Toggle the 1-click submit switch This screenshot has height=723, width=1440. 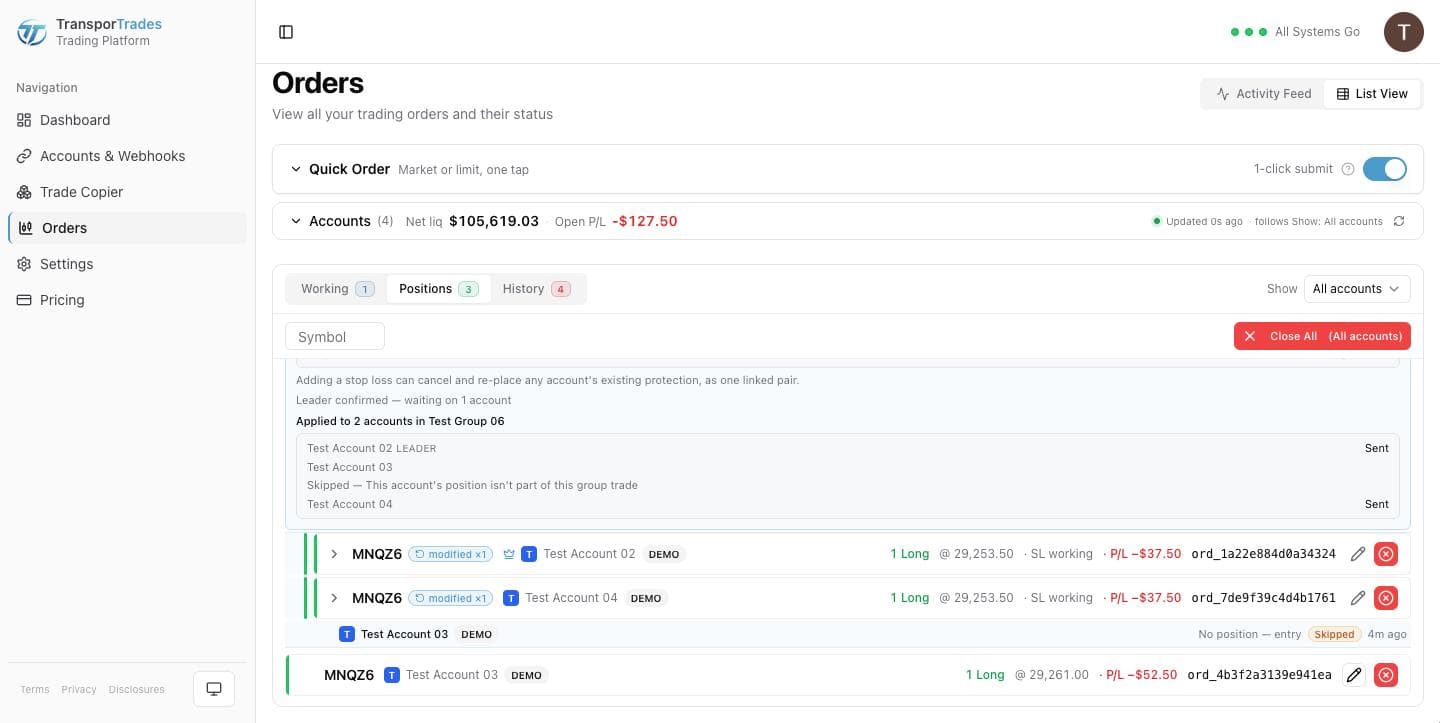coord(1385,169)
